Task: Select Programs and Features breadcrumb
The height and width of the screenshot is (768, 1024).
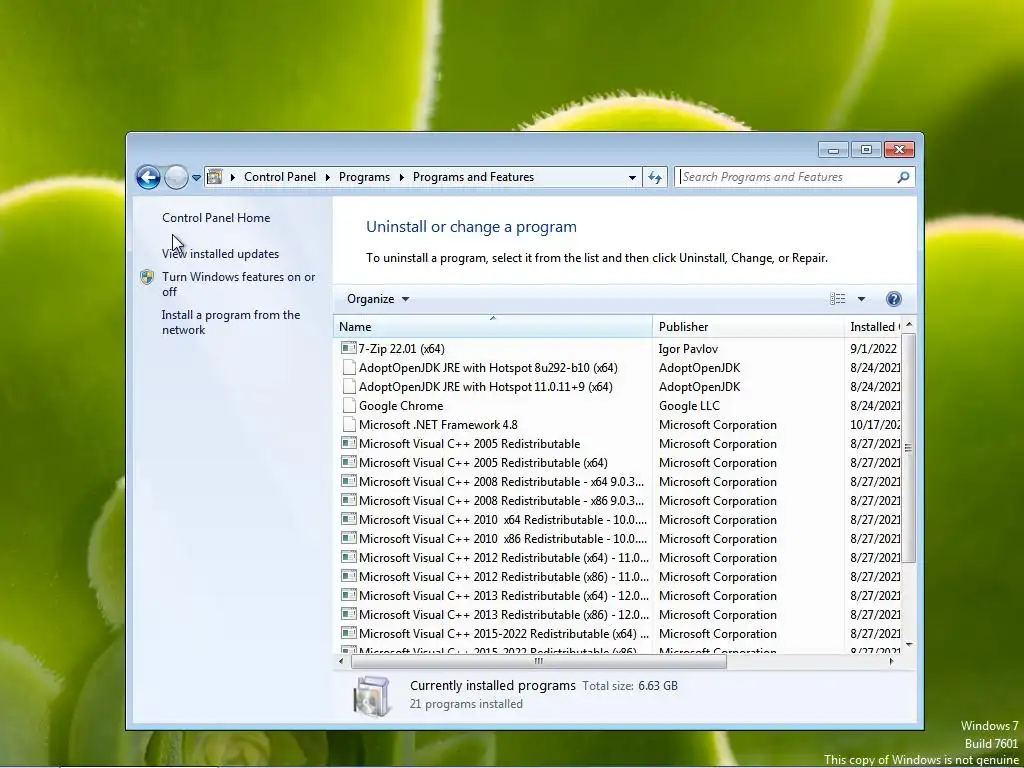Action: (x=473, y=177)
